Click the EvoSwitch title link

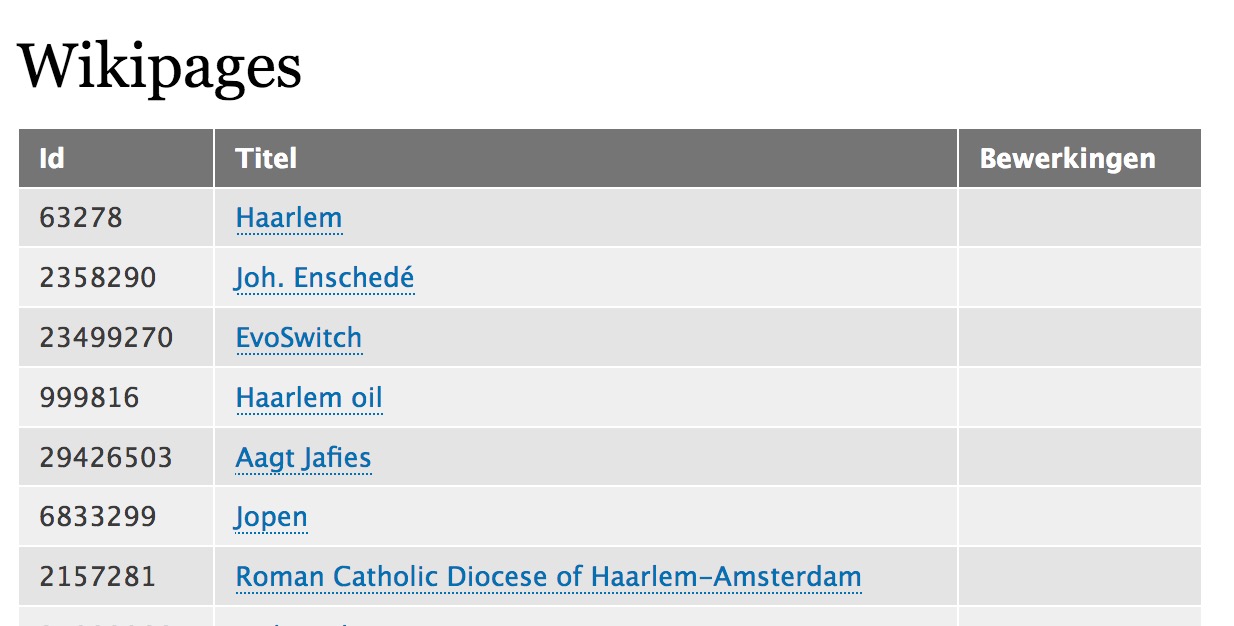pos(298,338)
